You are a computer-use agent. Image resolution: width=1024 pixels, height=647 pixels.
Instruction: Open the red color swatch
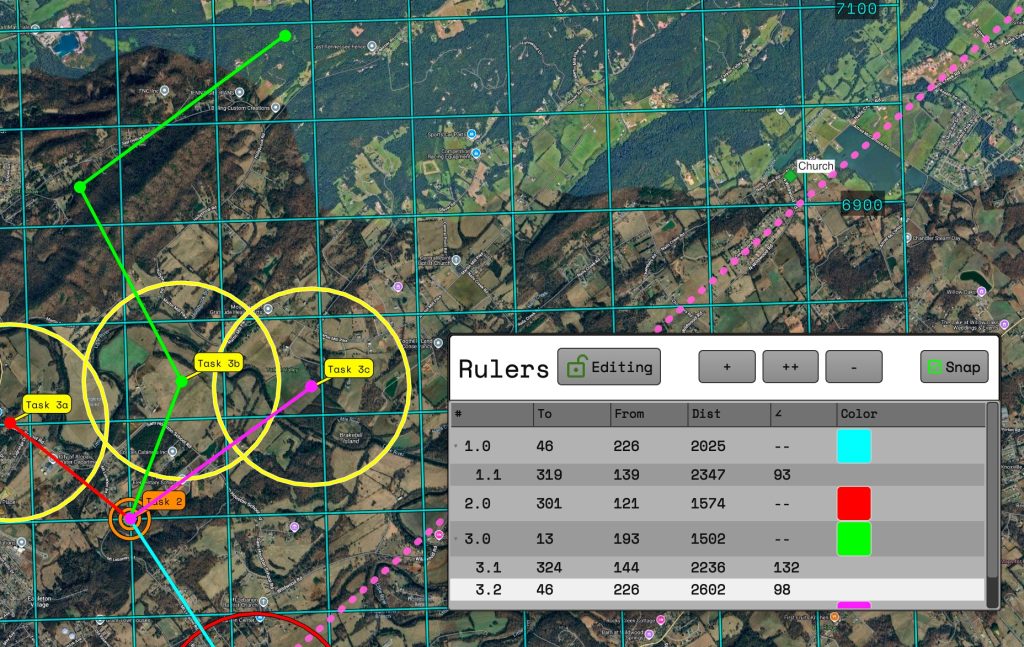point(854,502)
